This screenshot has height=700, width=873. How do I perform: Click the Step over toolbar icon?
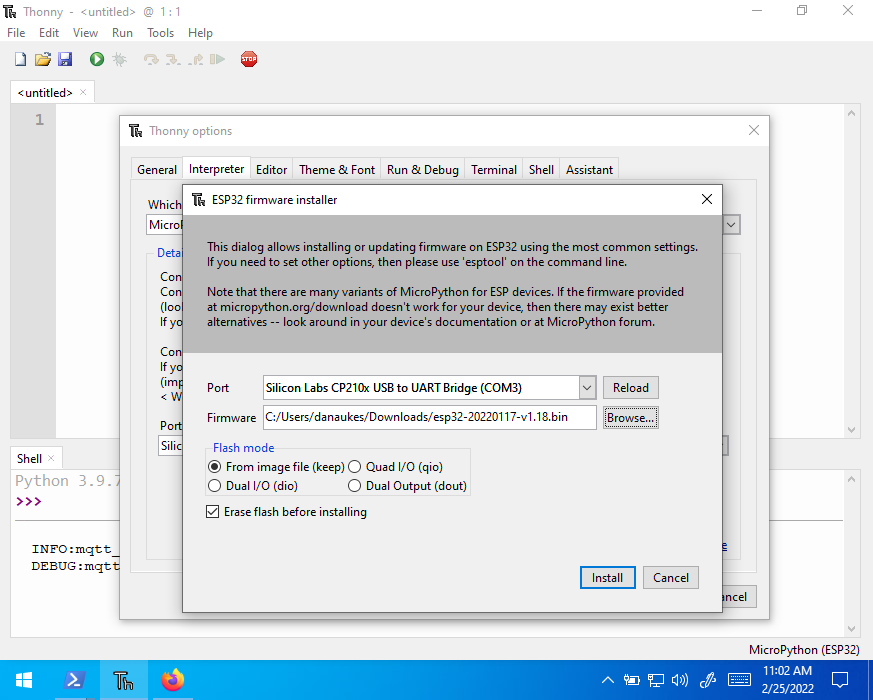(x=151, y=59)
